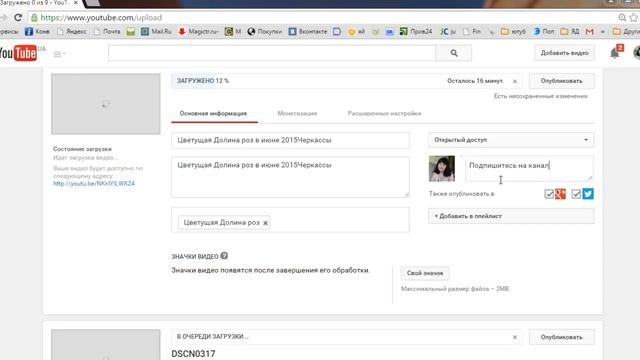Open the Fin bookmark

472,31
